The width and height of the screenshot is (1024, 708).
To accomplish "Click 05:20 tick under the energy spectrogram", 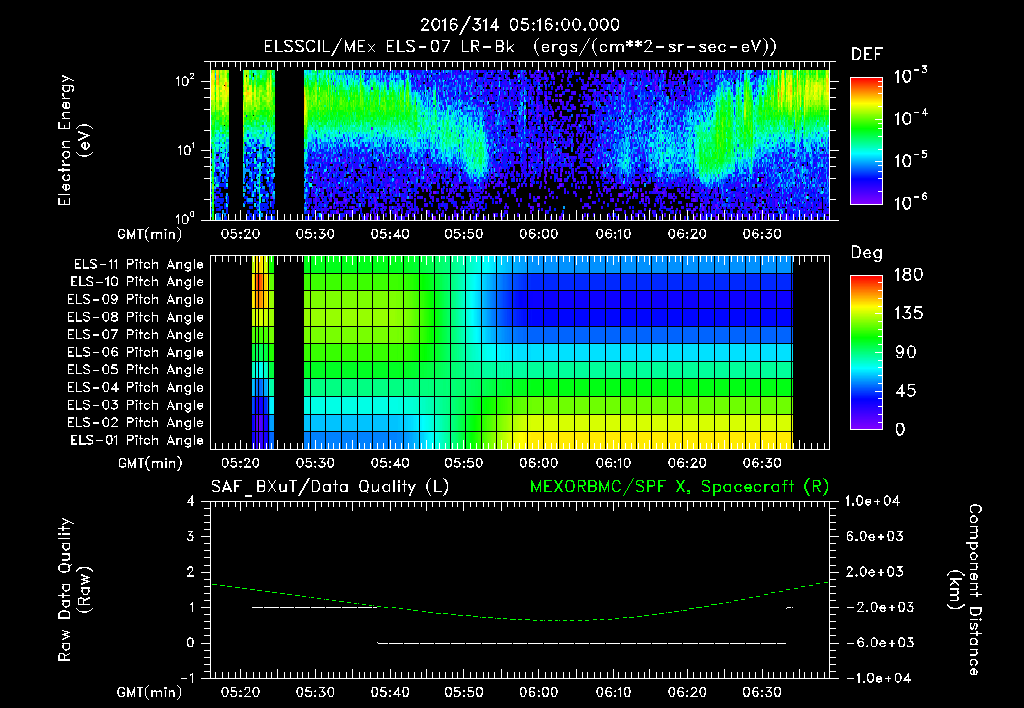I will coord(240,234).
